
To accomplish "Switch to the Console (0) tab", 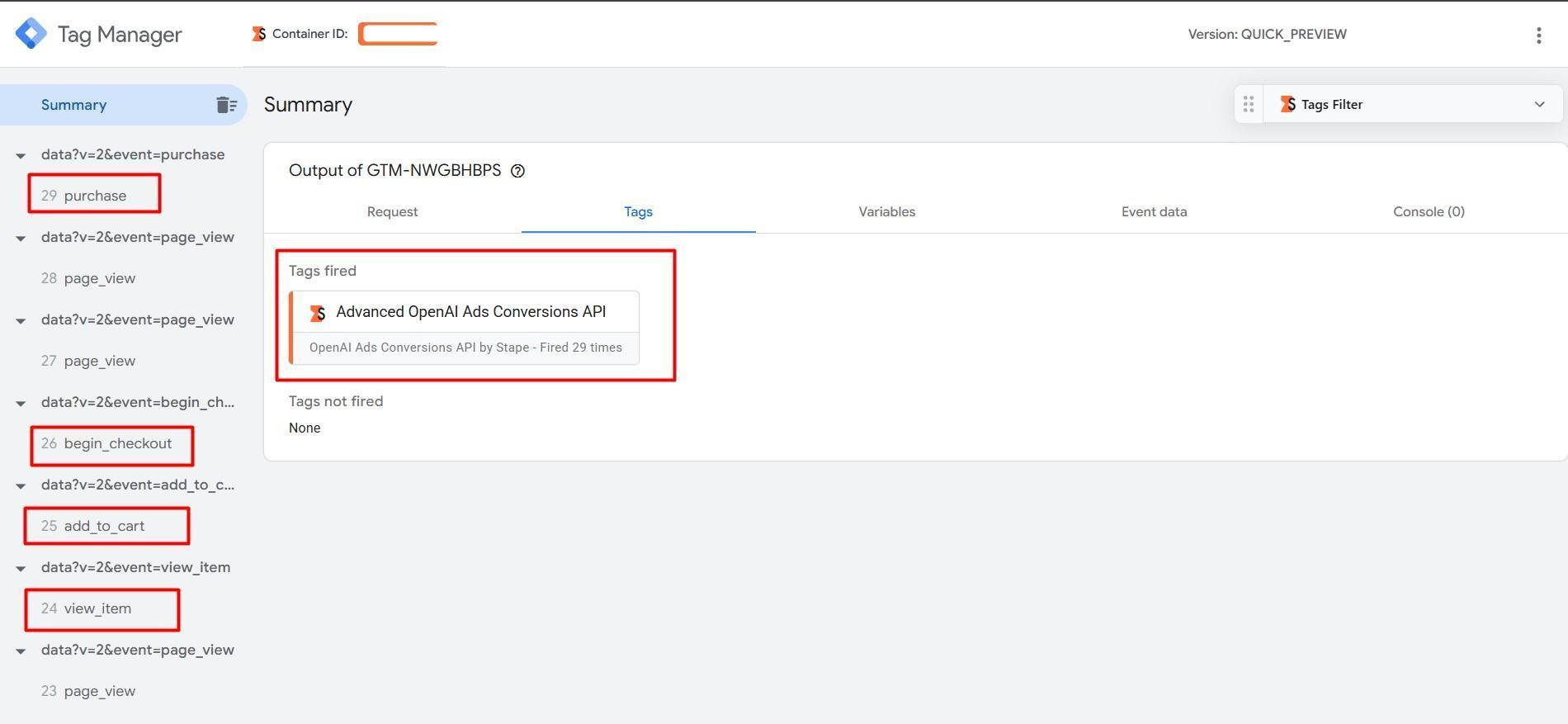I will click(x=1429, y=211).
